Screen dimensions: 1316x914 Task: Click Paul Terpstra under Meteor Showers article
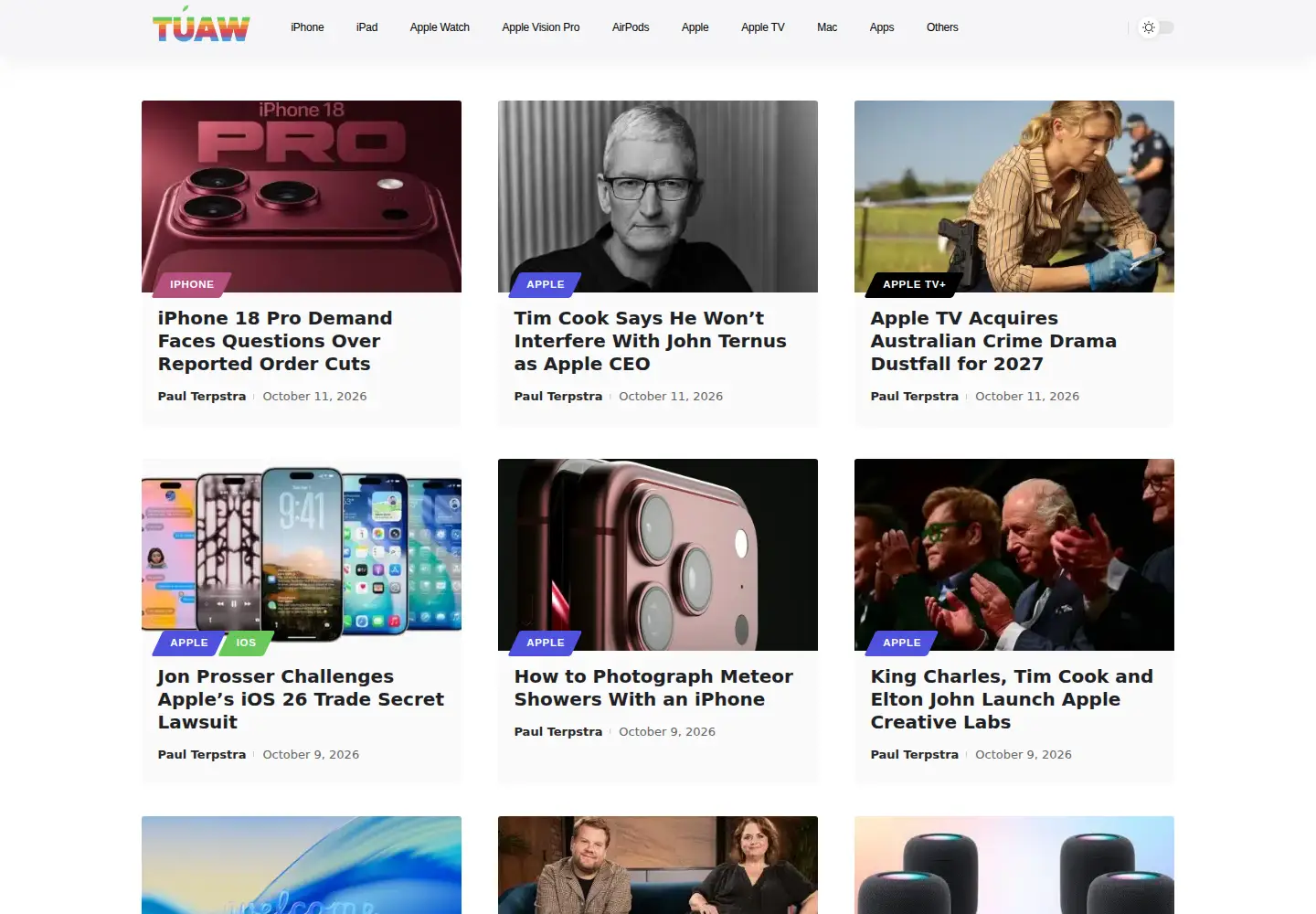click(x=558, y=731)
